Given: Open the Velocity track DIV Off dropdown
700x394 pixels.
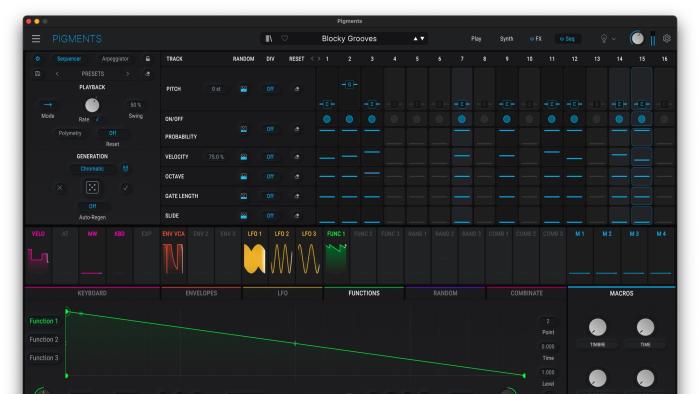Looking at the screenshot, I should [x=270, y=157].
